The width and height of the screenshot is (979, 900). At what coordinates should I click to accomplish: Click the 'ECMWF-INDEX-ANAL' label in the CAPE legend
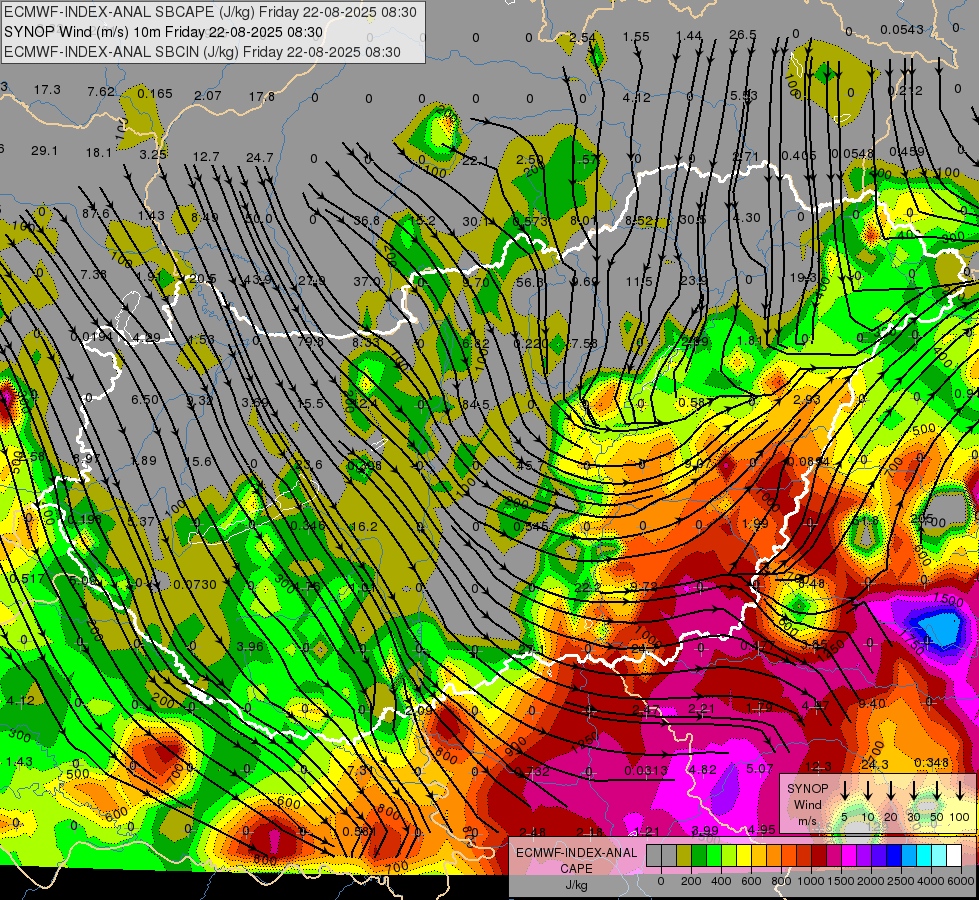tap(576, 853)
